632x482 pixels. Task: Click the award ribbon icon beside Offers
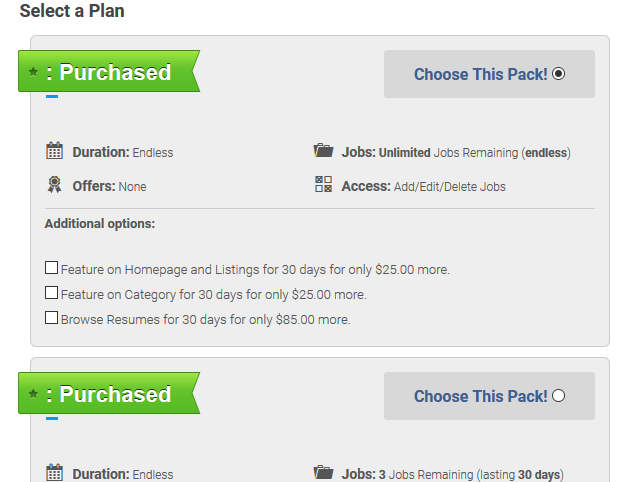tap(54, 185)
